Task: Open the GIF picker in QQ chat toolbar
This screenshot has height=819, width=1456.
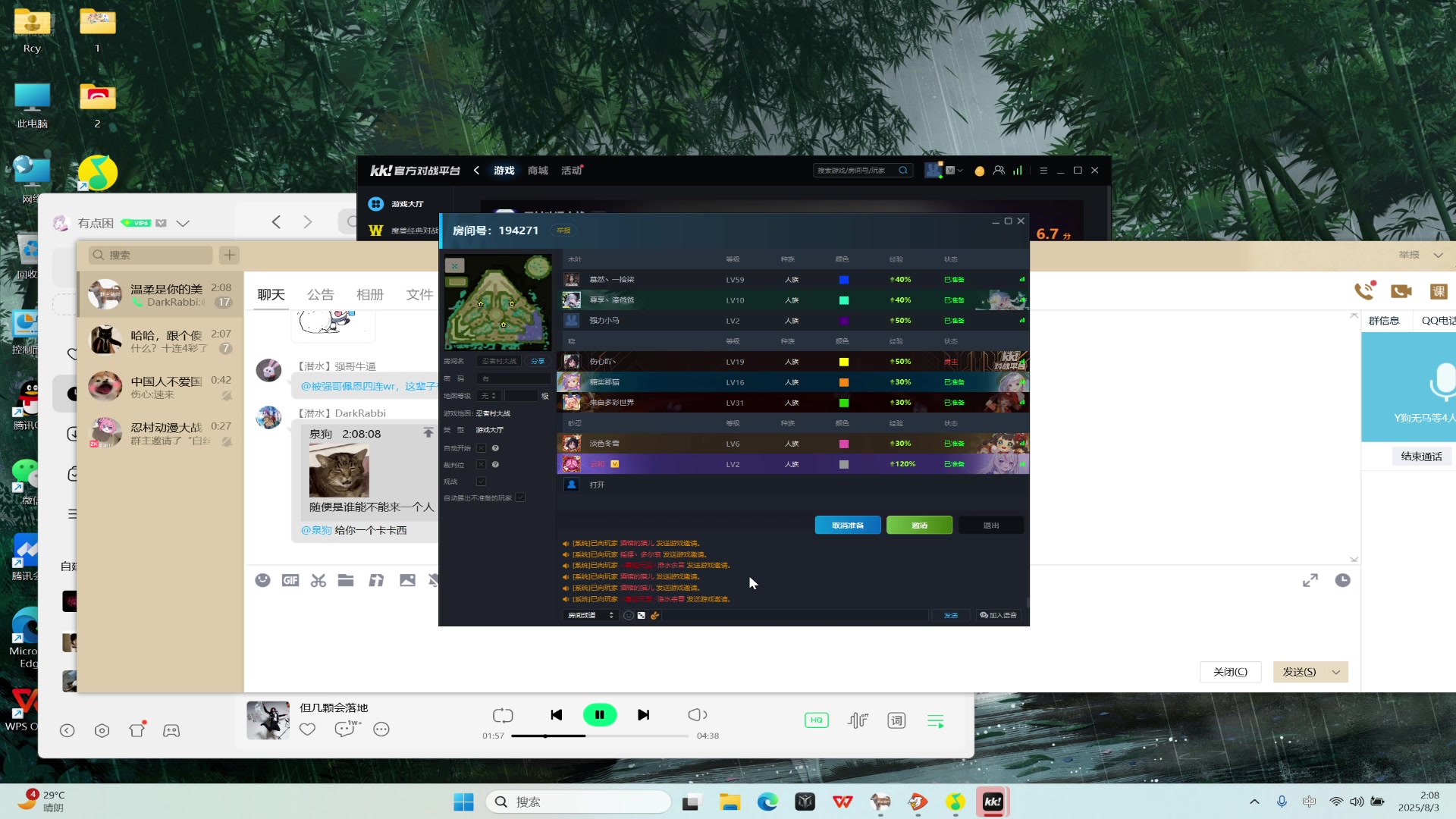Action: [x=290, y=580]
